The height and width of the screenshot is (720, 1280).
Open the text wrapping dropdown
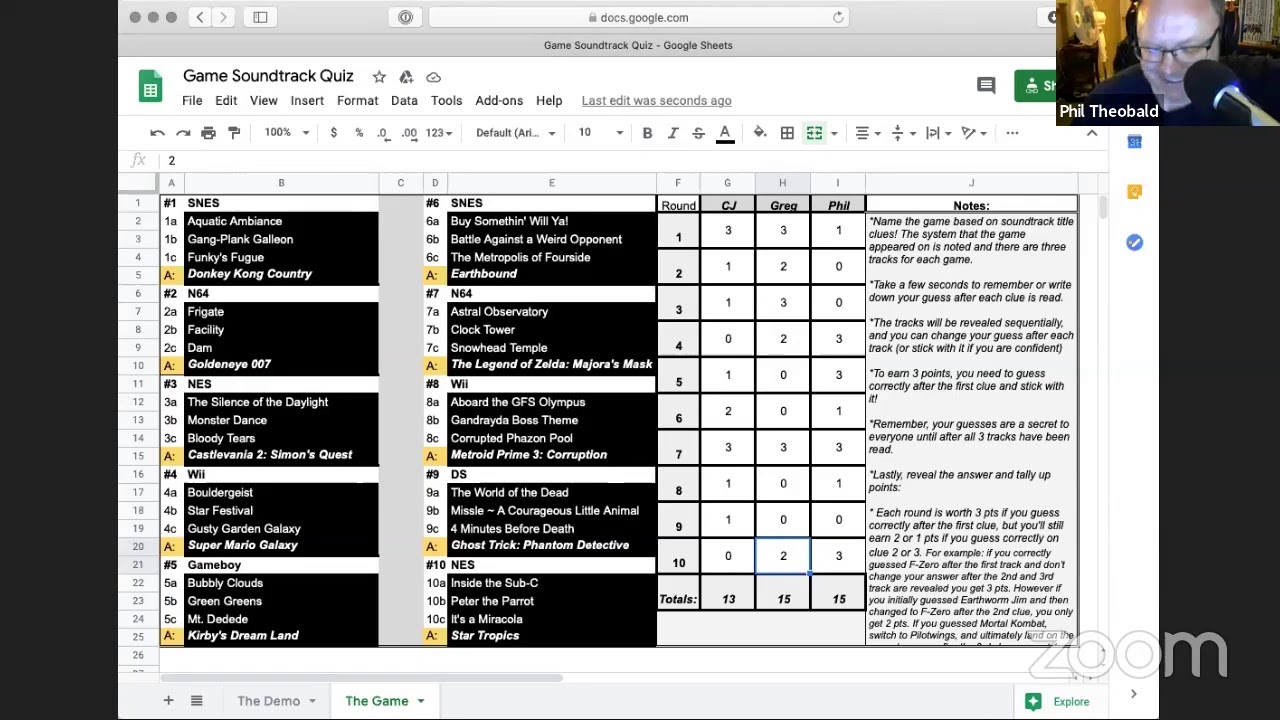937,133
